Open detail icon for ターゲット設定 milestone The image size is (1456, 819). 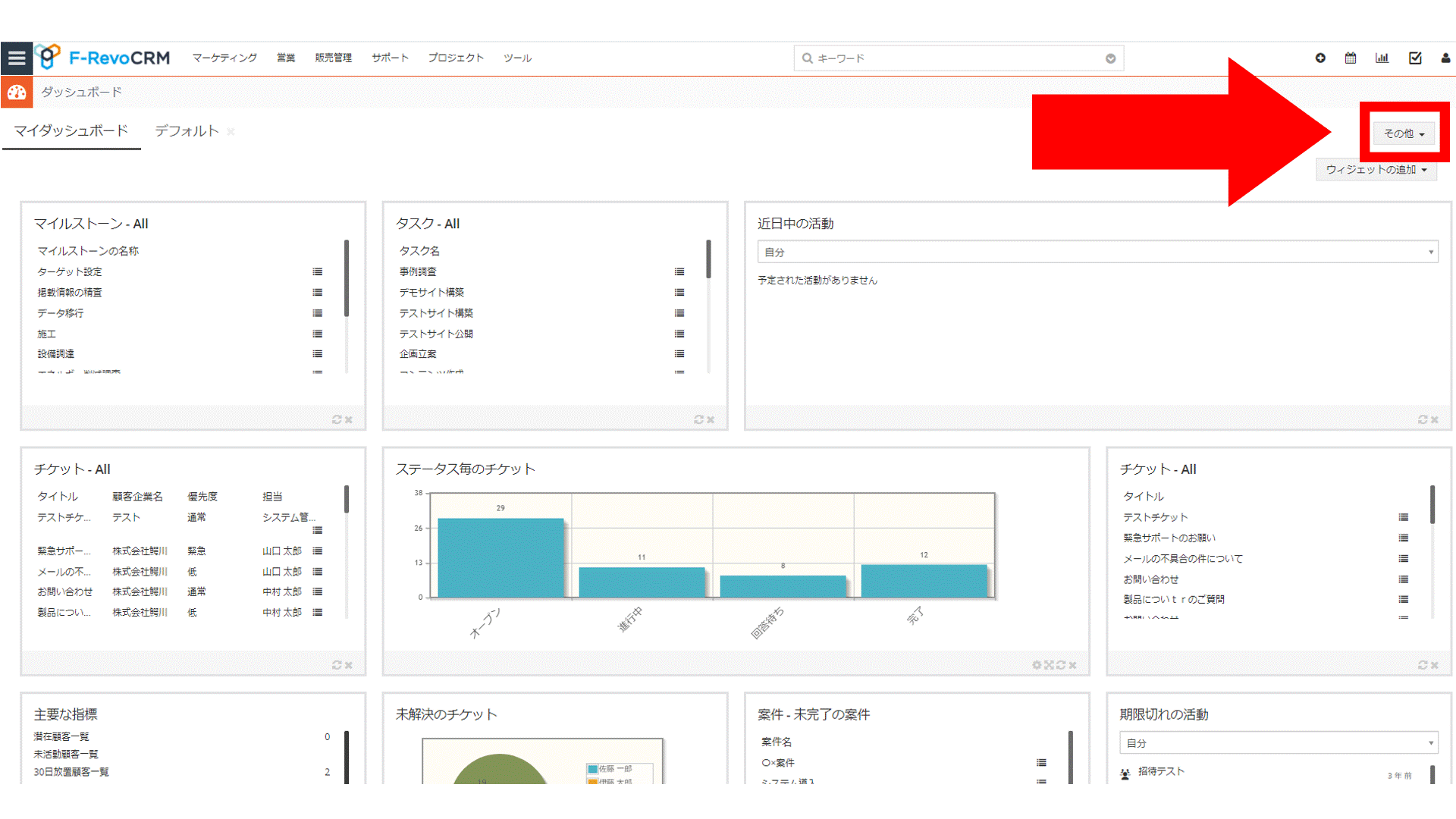click(318, 271)
